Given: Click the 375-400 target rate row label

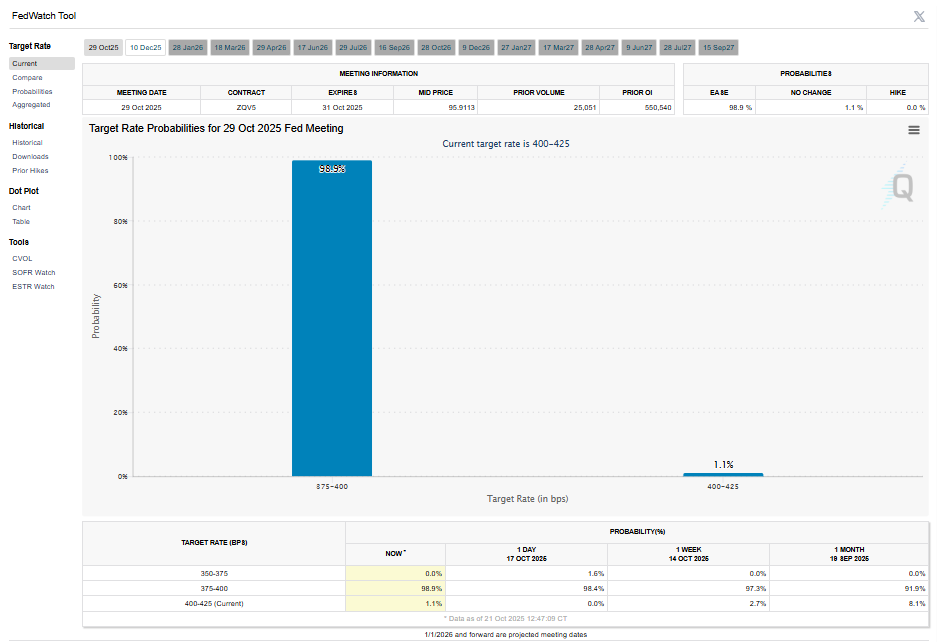Looking at the screenshot, I should 213,588.
